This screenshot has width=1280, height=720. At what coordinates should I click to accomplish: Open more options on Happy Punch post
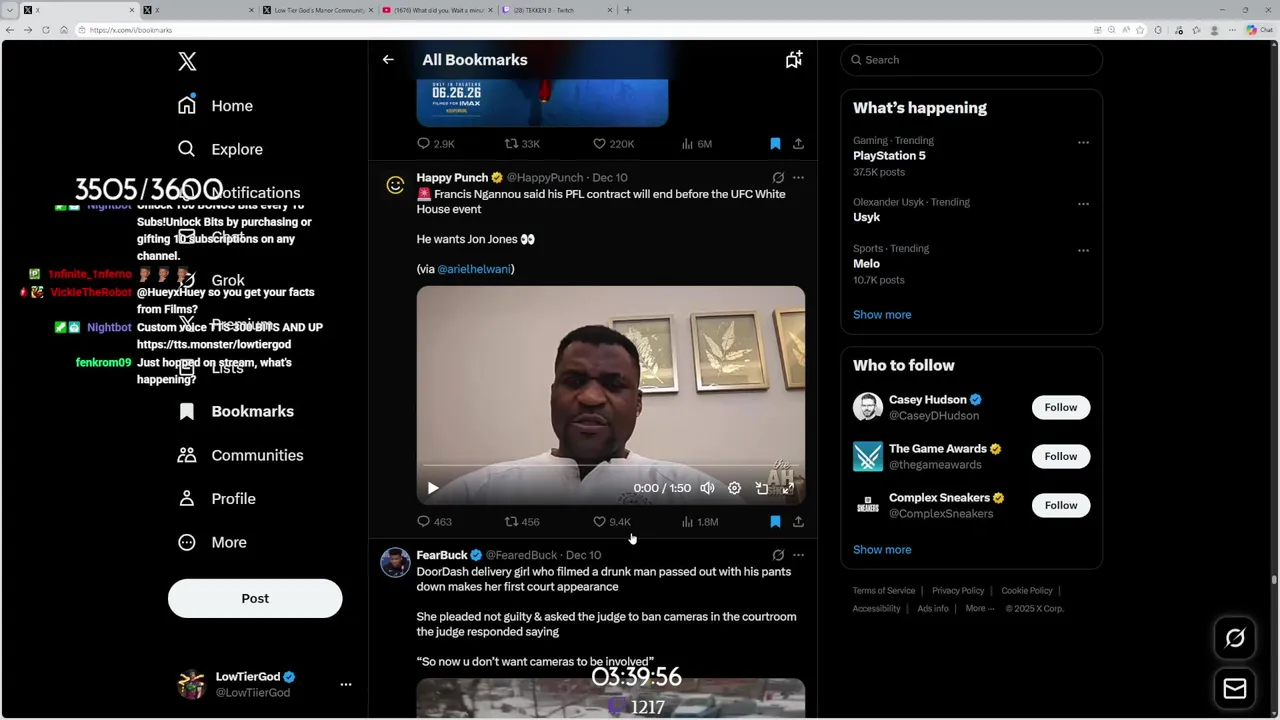798,178
